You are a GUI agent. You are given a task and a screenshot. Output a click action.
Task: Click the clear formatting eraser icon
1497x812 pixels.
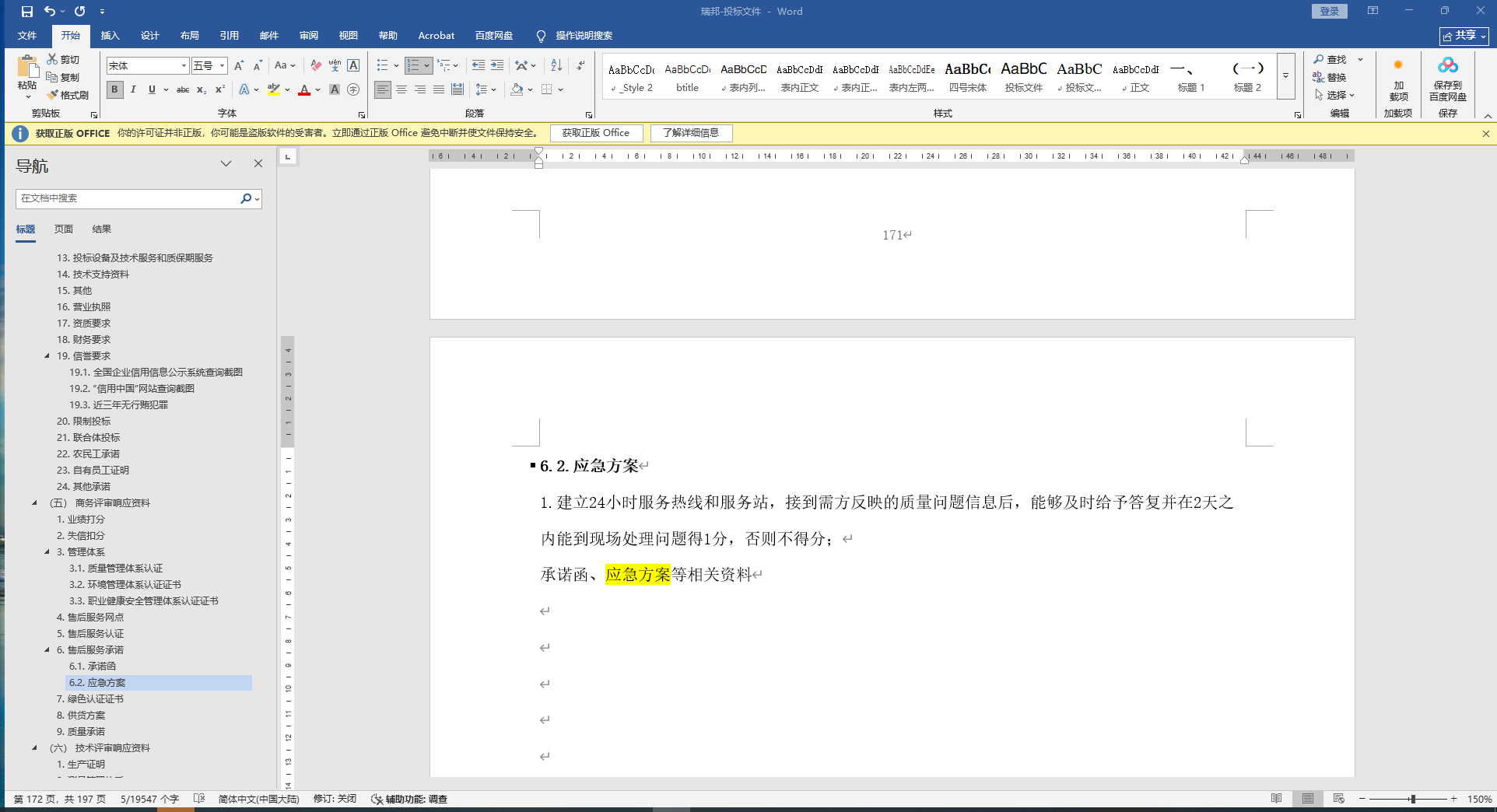316,65
